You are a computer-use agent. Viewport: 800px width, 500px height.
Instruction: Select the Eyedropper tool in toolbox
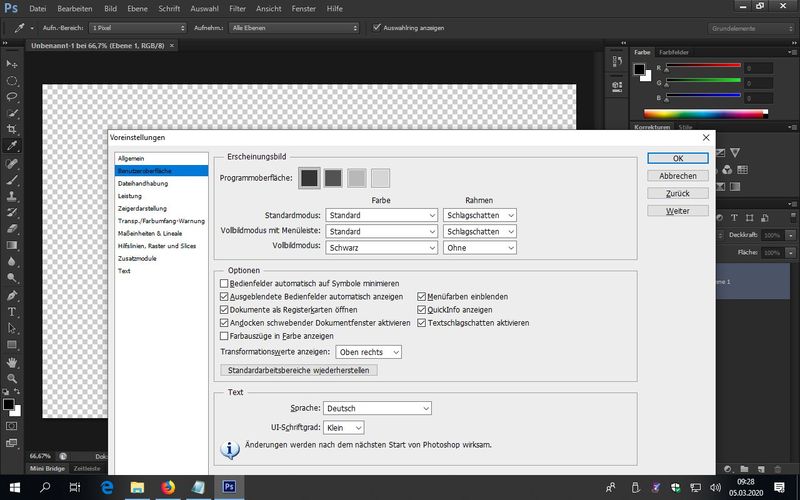13,146
